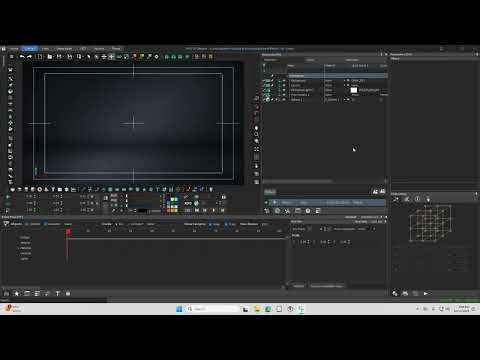Open the hamburger menu beside Undo

click(12, 57)
